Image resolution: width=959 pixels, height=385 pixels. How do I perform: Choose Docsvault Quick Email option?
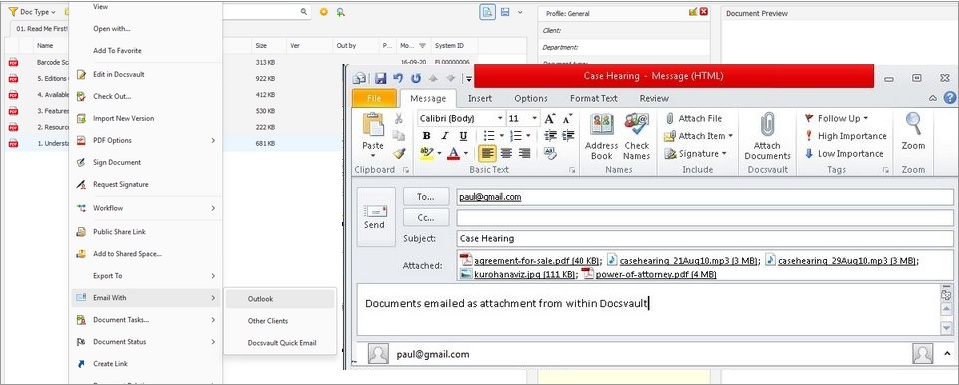coord(280,343)
